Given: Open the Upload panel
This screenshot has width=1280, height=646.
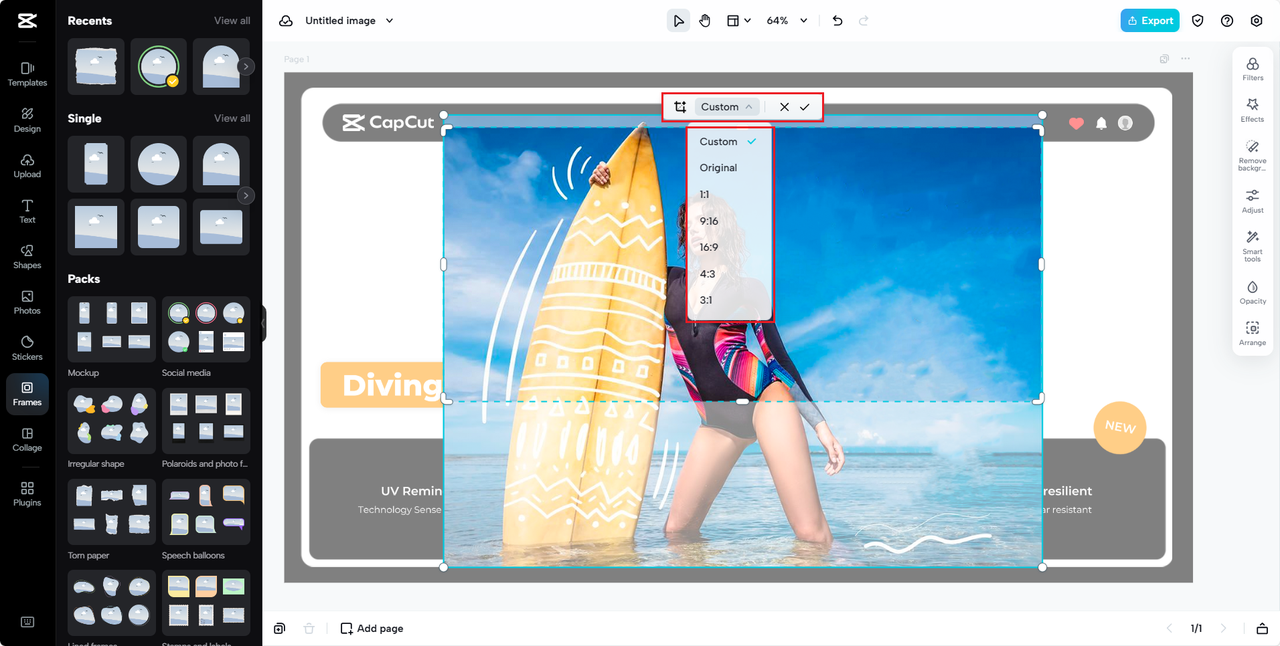Looking at the screenshot, I should pos(27,166).
